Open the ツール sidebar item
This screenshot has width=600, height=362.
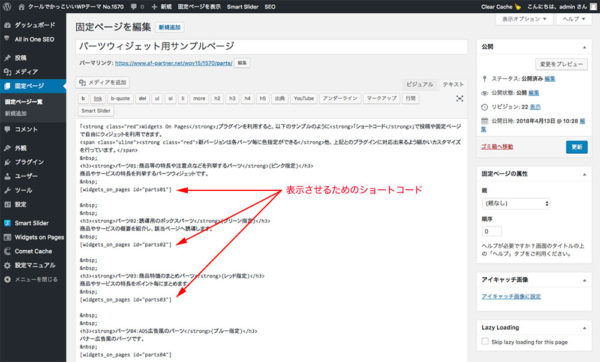click(x=33, y=190)
